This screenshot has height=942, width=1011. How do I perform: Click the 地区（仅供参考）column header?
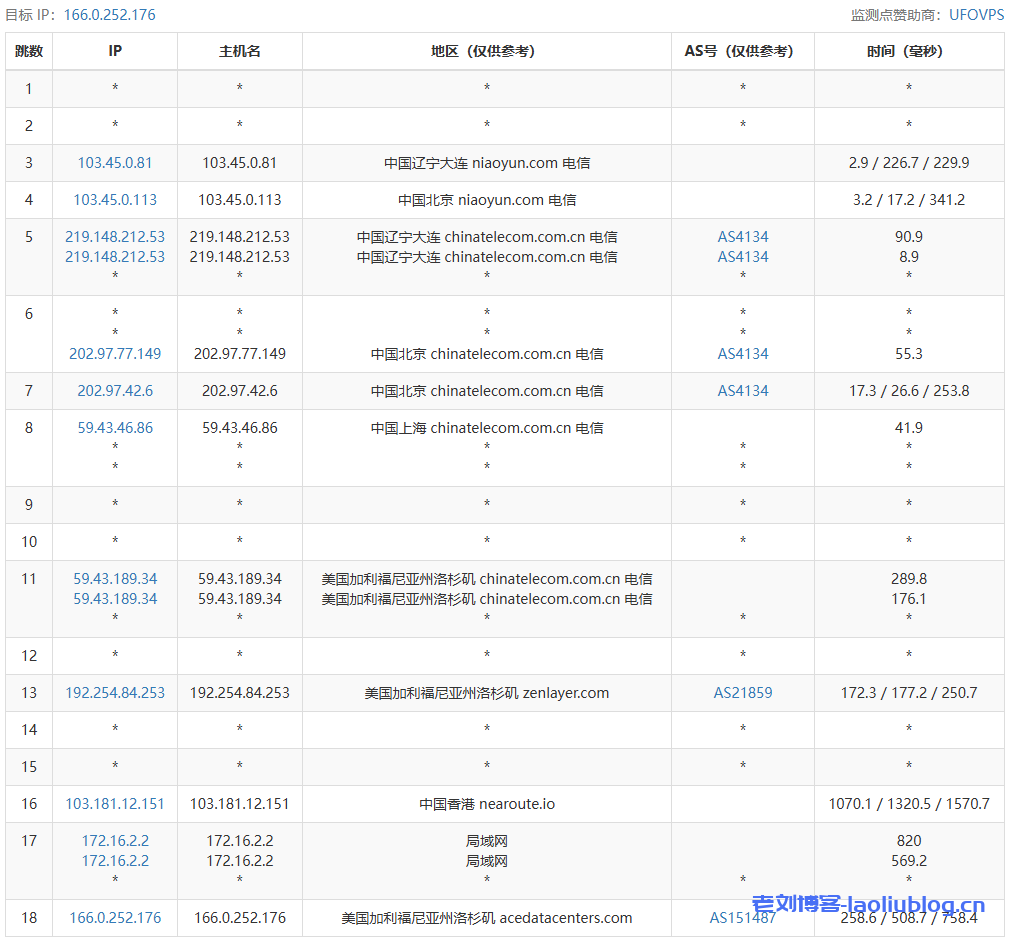click(x=487, y=52)
